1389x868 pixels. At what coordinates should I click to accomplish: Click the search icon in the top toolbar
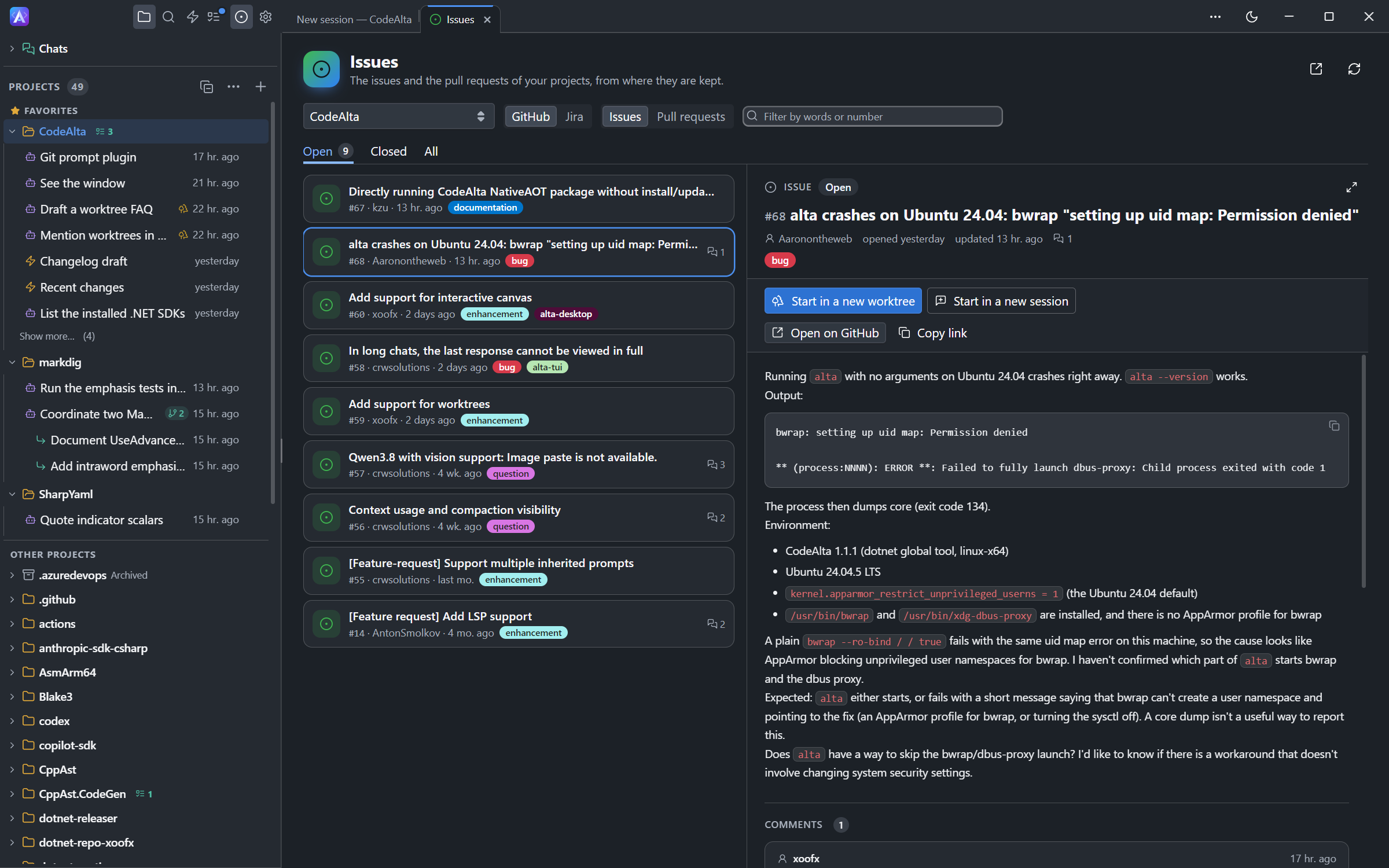pyautogui.click(x=168, y=17)
